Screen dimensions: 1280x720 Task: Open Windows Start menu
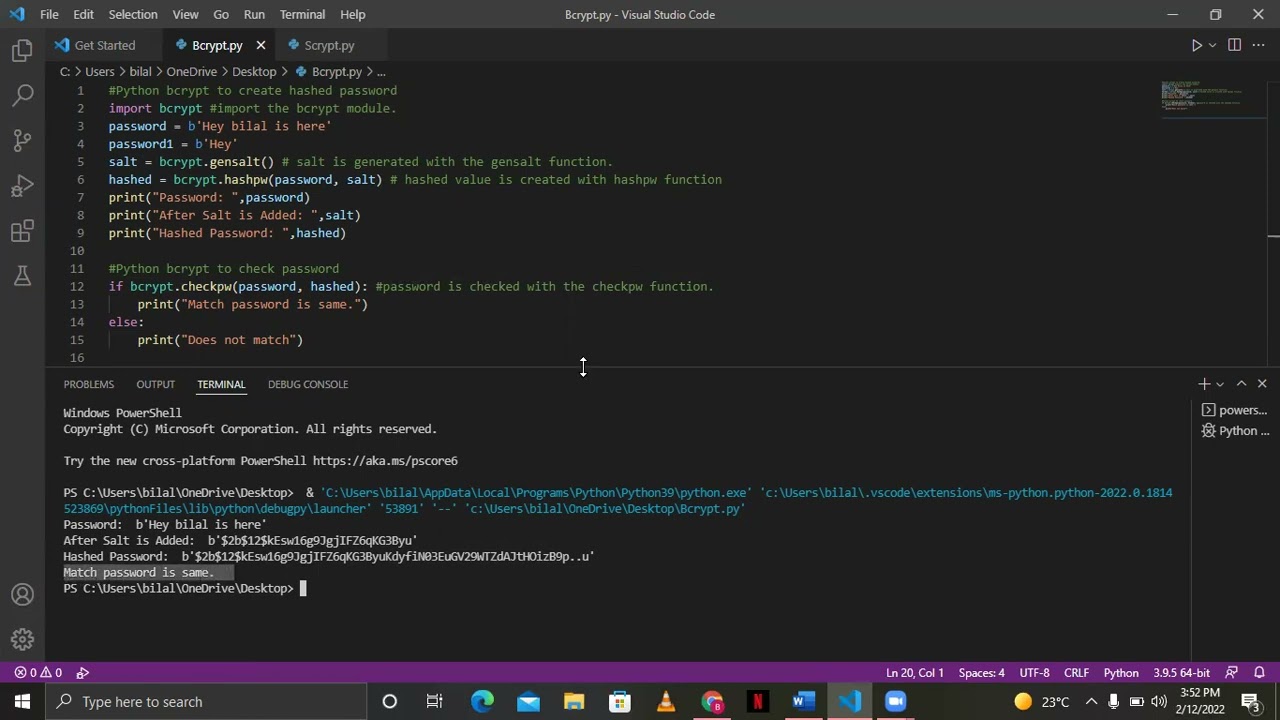click(22, 701)
